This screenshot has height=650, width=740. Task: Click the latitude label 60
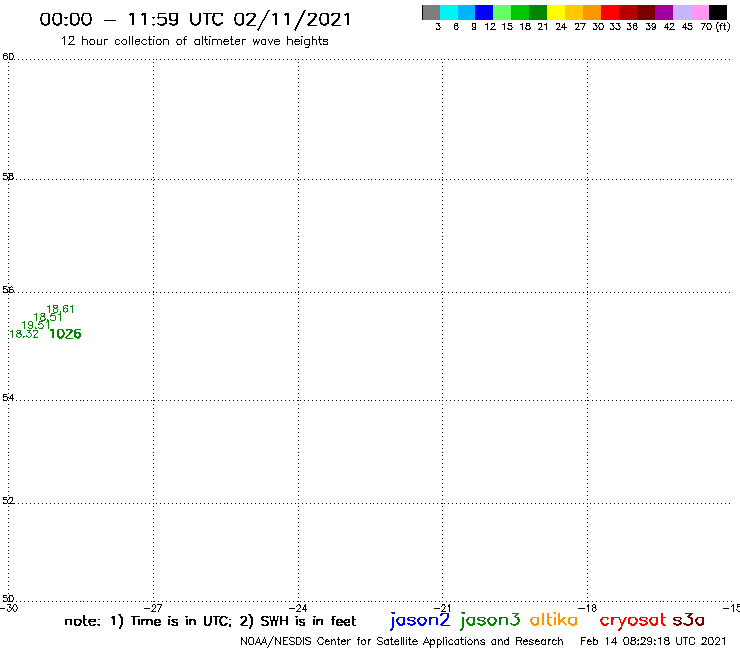pyautogui.click(x=8, y=57)
